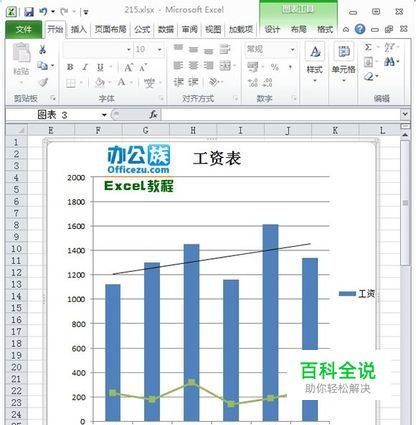Align text right
Screen dimensions: 416x425
[x=209, y=66]
